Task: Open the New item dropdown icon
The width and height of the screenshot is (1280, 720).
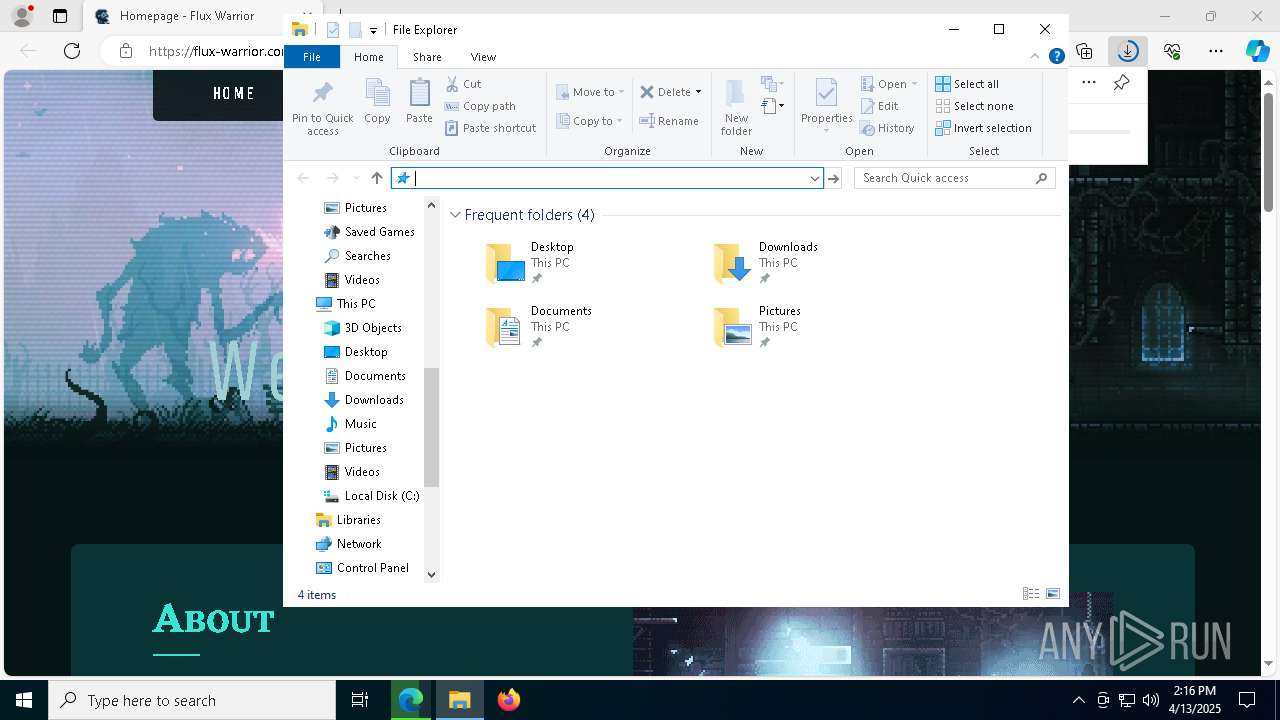Action: click(x=771, y=84)
